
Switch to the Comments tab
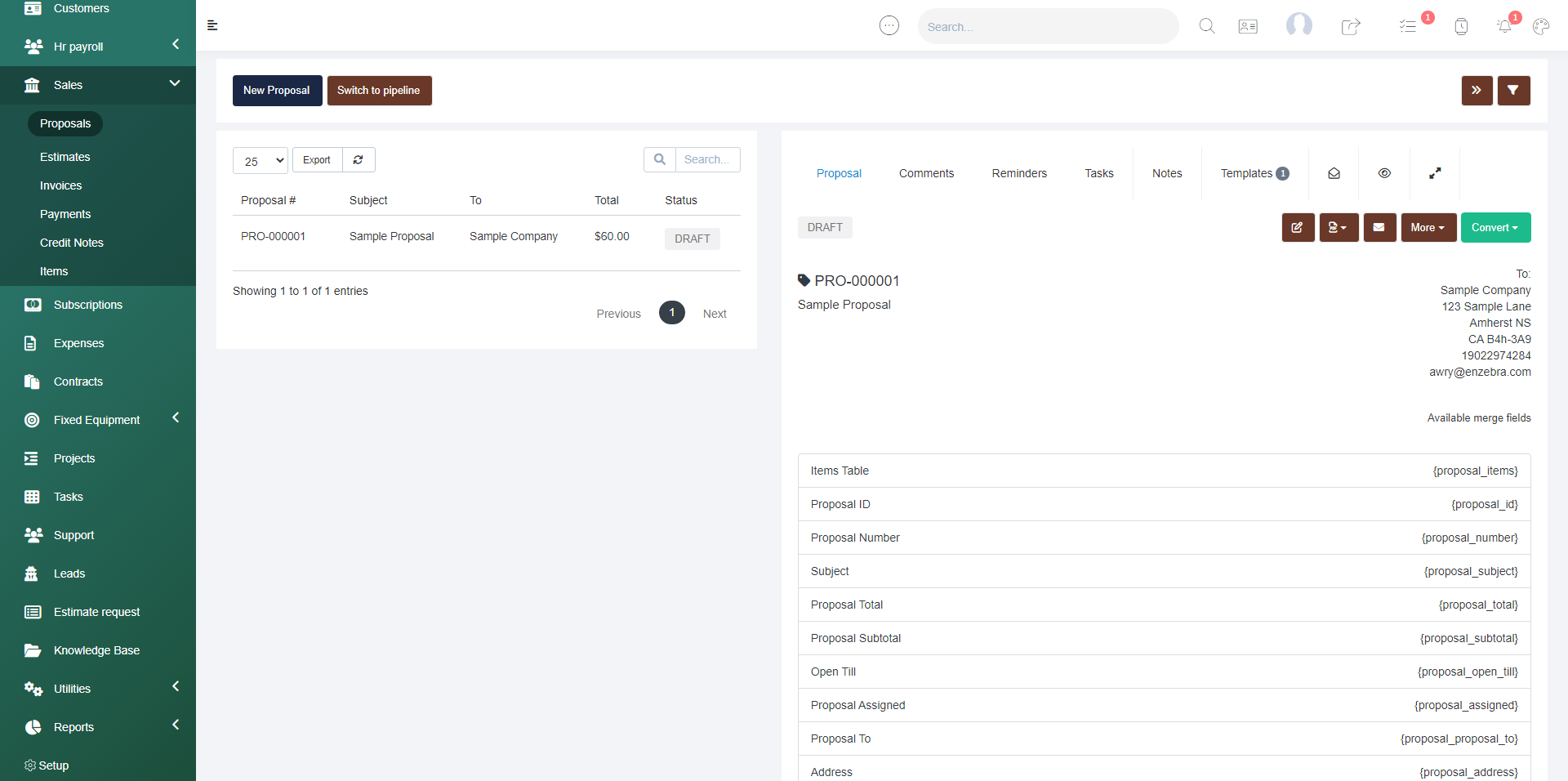[926, 173]
